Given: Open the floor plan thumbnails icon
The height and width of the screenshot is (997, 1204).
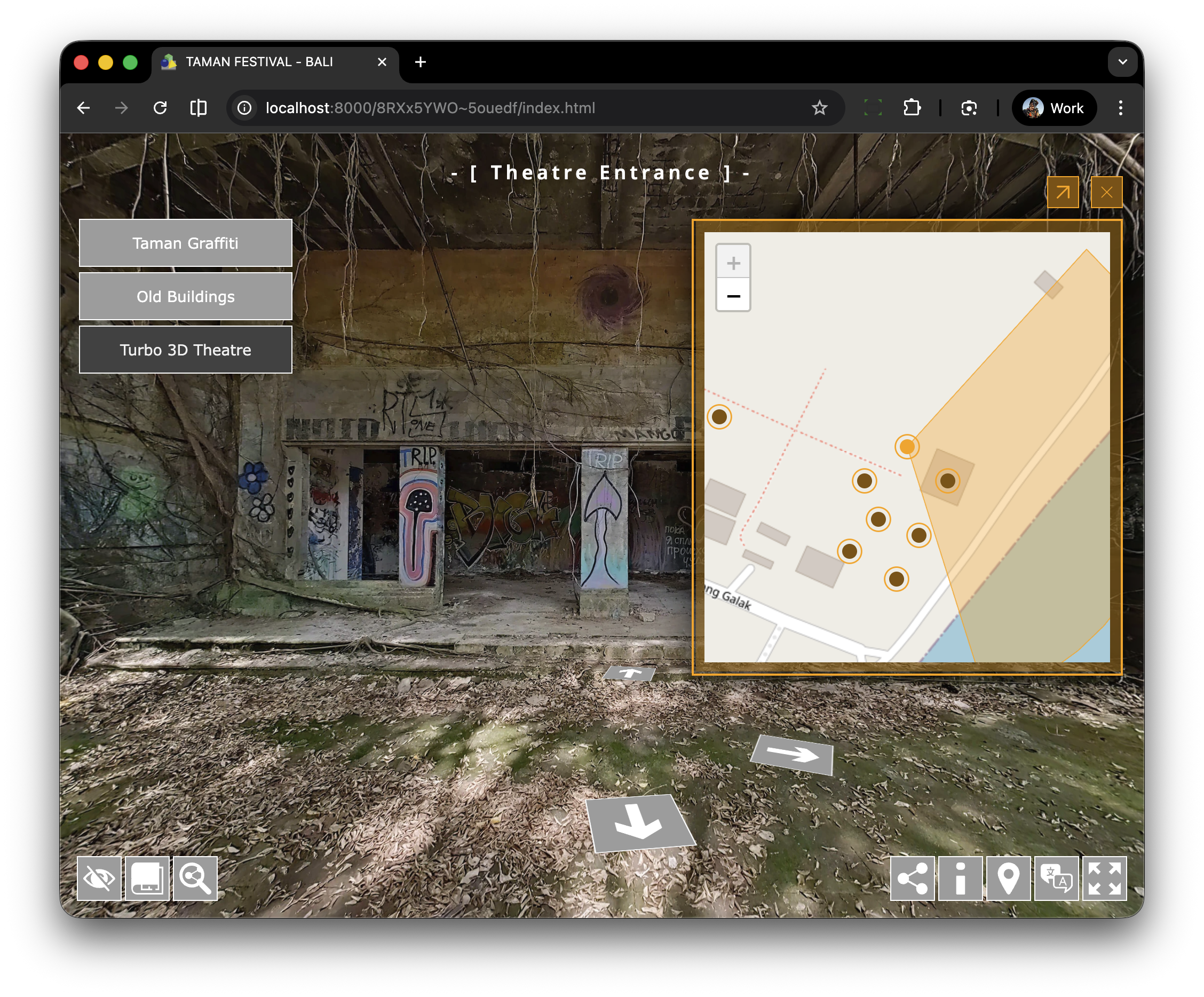Looking at the screenshot, I should pyautogui.click(x=147, y=878).
